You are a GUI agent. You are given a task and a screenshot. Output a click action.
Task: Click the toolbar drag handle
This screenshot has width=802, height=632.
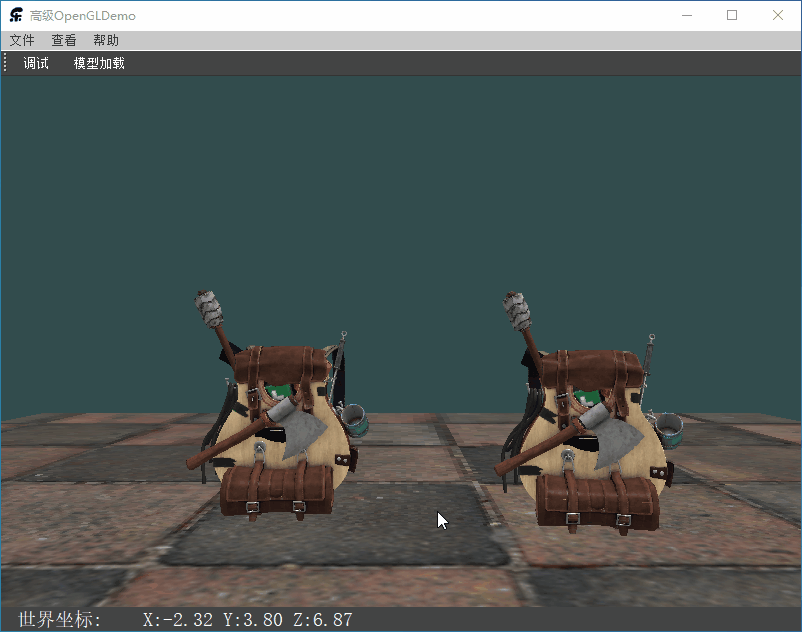click(5, 63)
